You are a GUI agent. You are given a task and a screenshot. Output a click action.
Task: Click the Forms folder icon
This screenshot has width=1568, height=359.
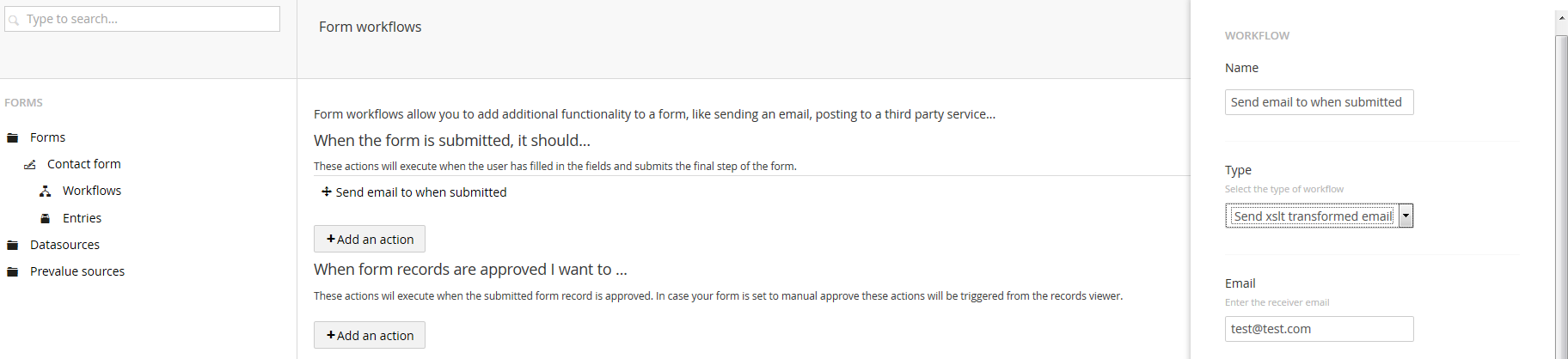12,137
